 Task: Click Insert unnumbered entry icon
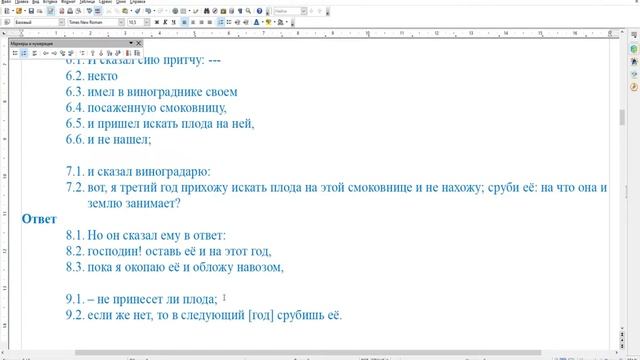click(x=82, y=53)
